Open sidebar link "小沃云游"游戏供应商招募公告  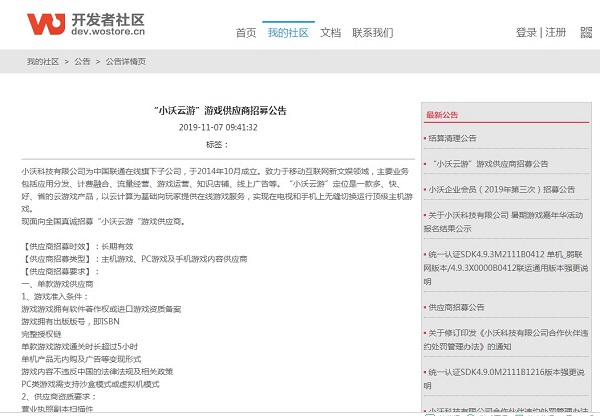coord(489,163)
